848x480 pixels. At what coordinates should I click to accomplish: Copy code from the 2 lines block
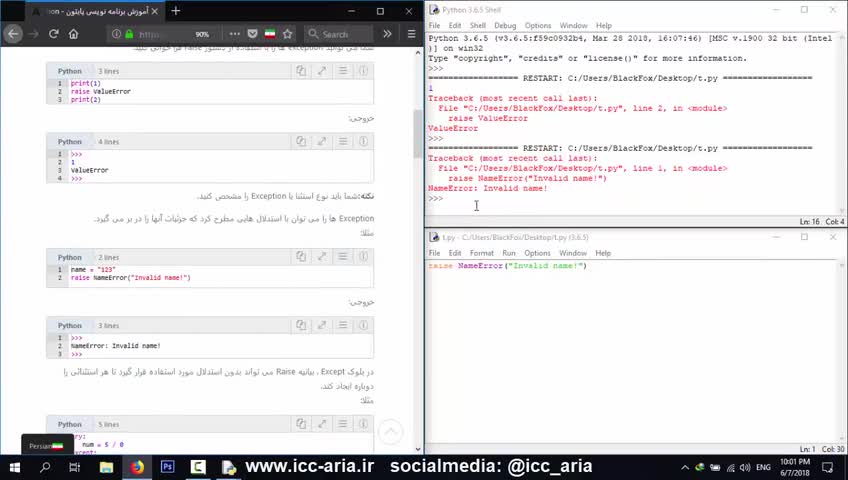(x=301, y=257)
